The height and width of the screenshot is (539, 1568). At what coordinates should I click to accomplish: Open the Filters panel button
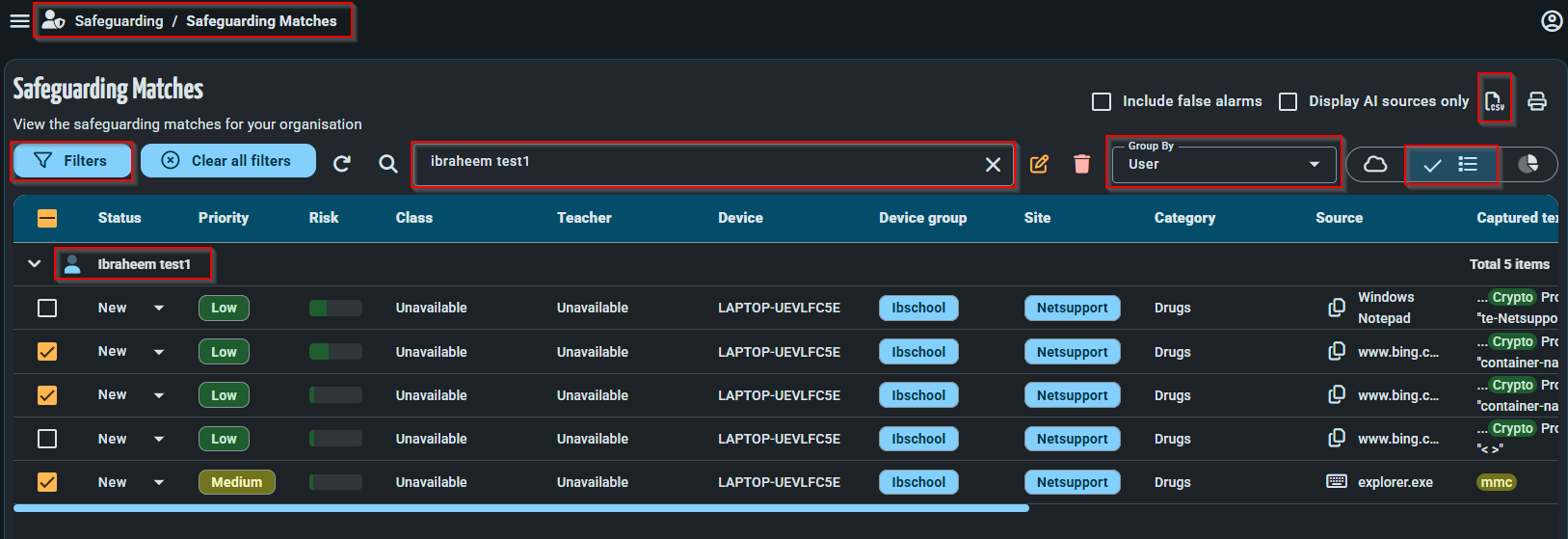click(x=71, y=161)
